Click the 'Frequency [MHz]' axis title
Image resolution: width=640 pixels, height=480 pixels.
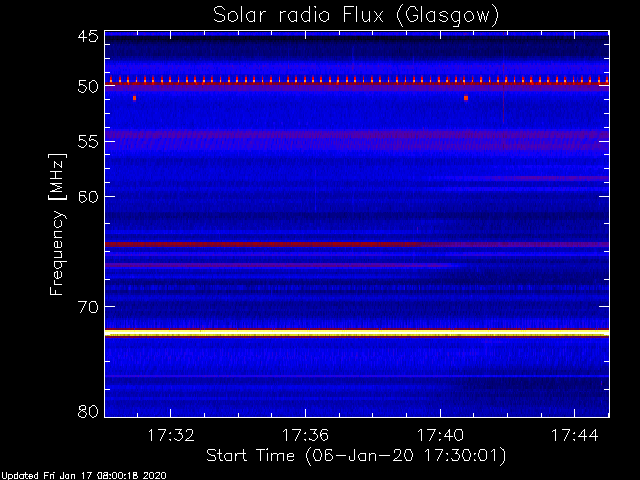[x=57, y=224]
